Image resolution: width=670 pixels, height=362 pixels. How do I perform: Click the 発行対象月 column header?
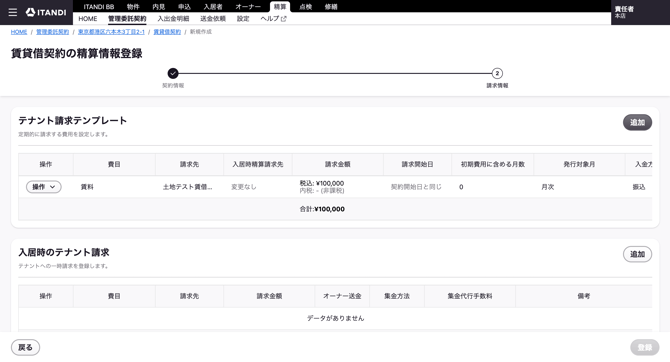tap(579, 164)
